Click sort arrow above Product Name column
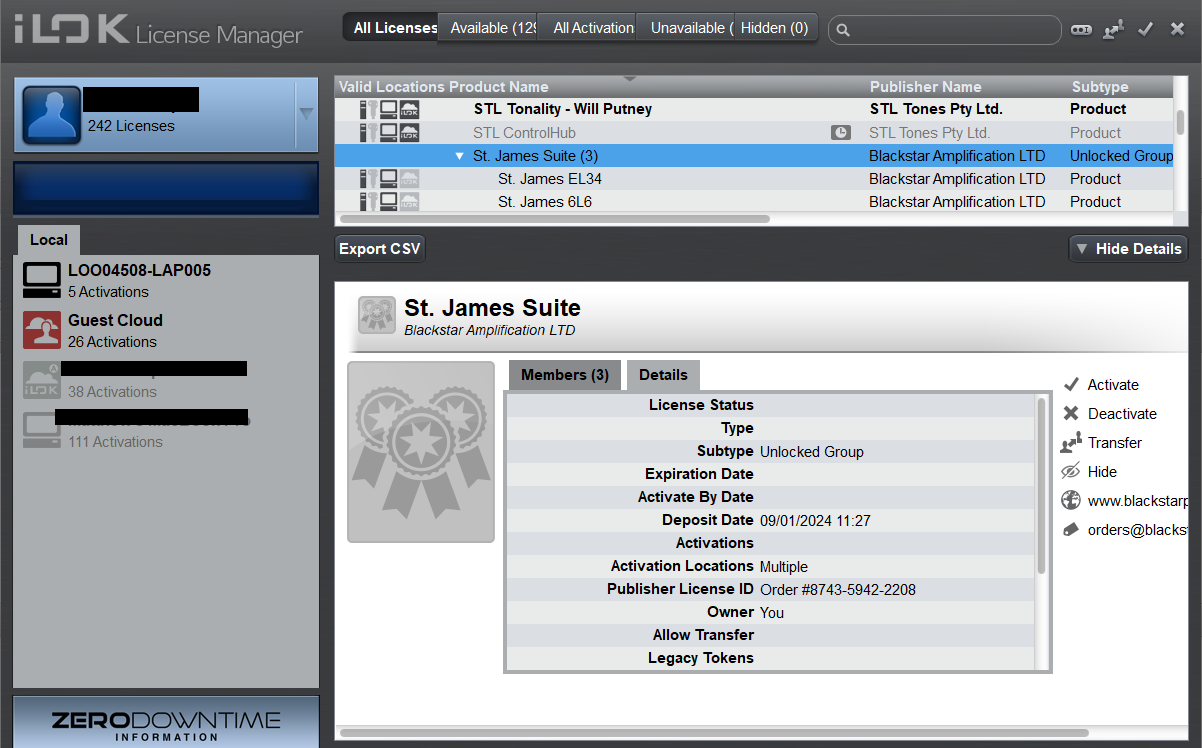1202x748 pixels. (629, 78)
